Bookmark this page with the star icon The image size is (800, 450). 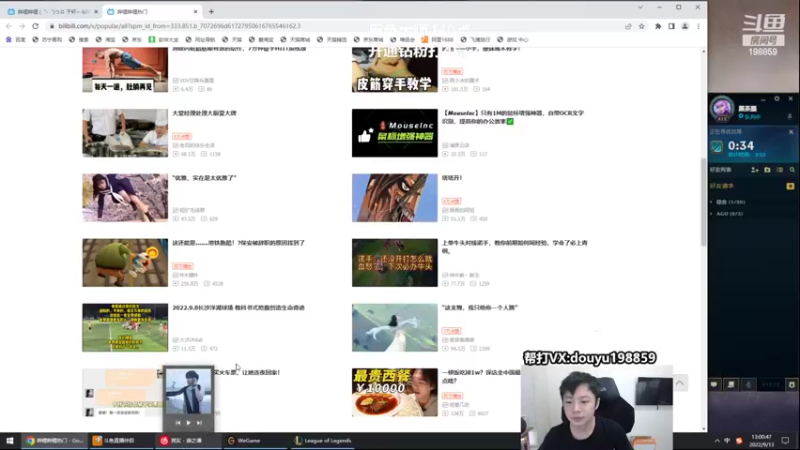pos(641,26)
